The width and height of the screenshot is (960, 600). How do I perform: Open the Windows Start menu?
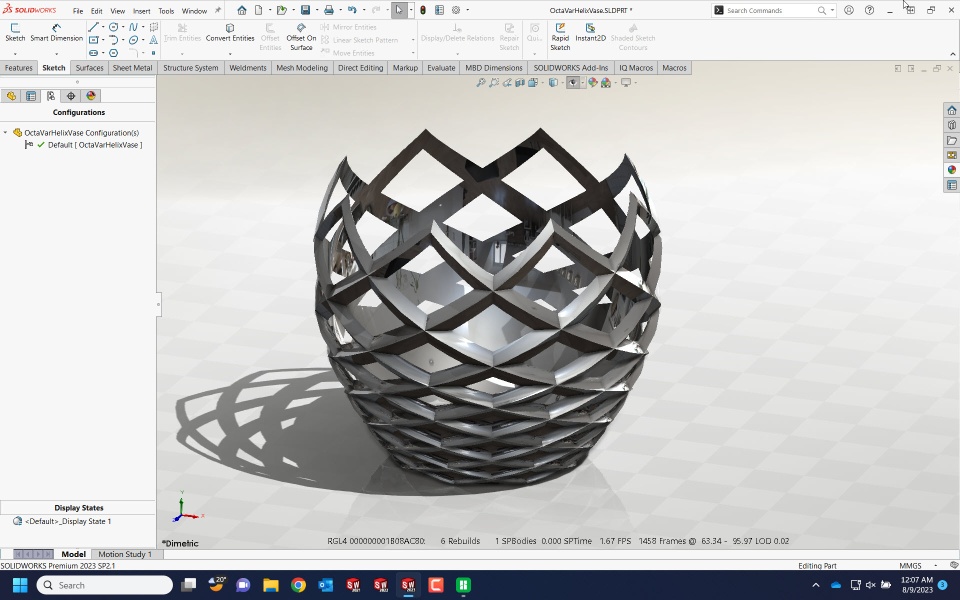point(20,585)
